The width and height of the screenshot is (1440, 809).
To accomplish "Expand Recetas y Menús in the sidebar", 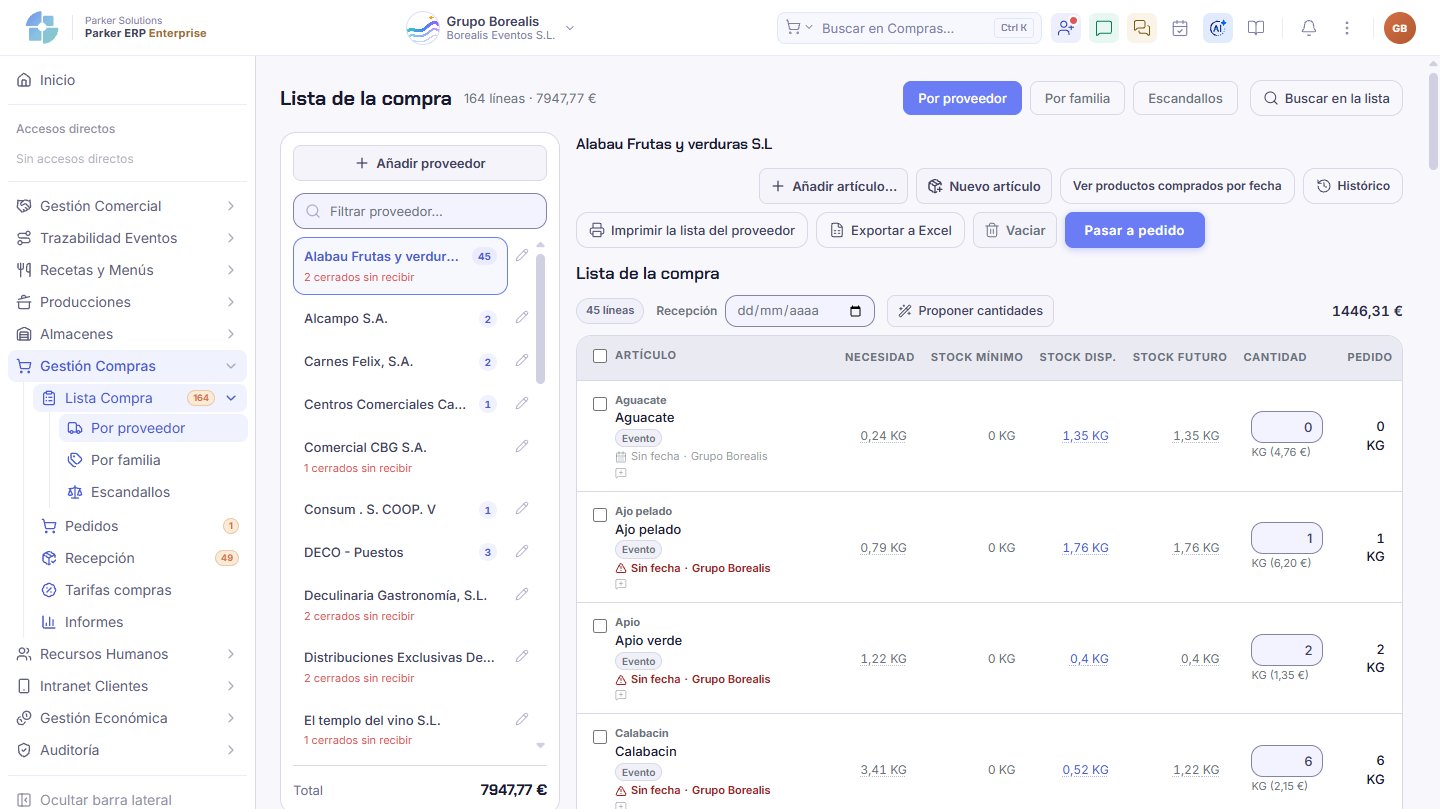I will pyautogui.click(x=127, y=270).
